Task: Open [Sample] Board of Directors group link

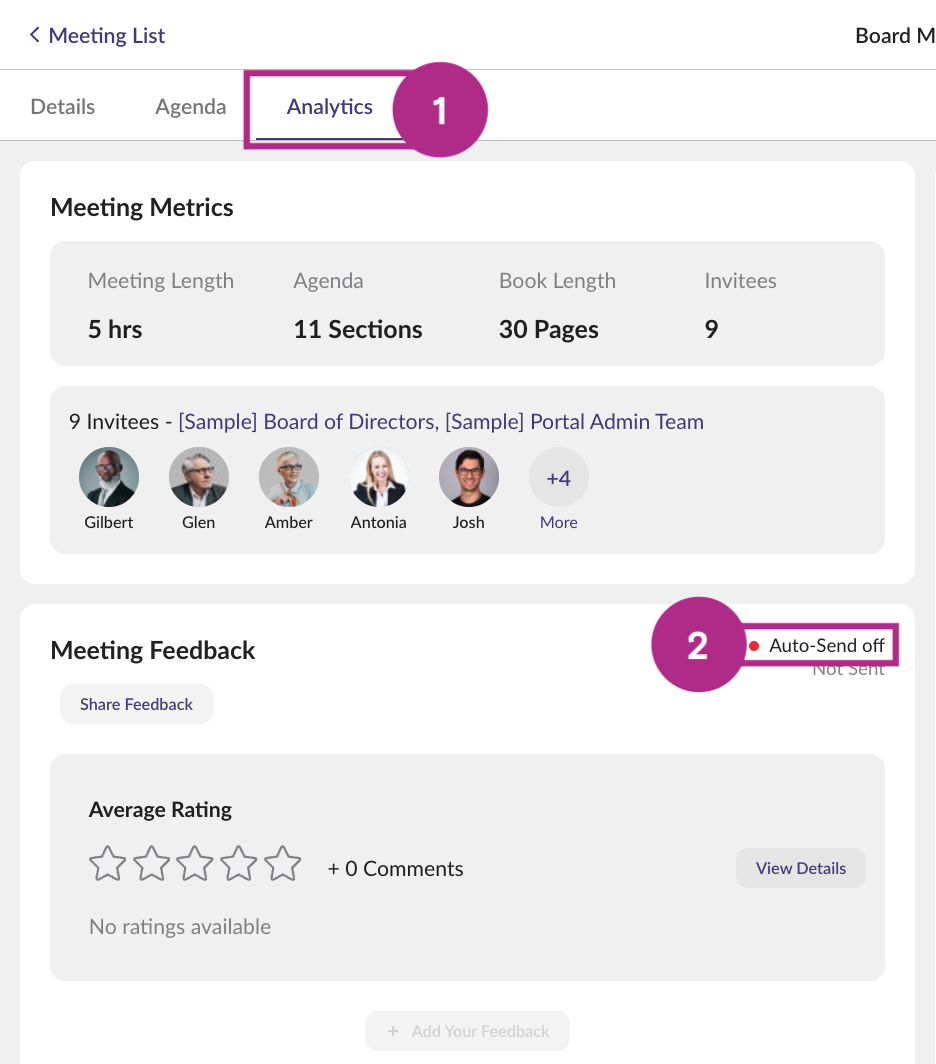Action: click(307, 422)
